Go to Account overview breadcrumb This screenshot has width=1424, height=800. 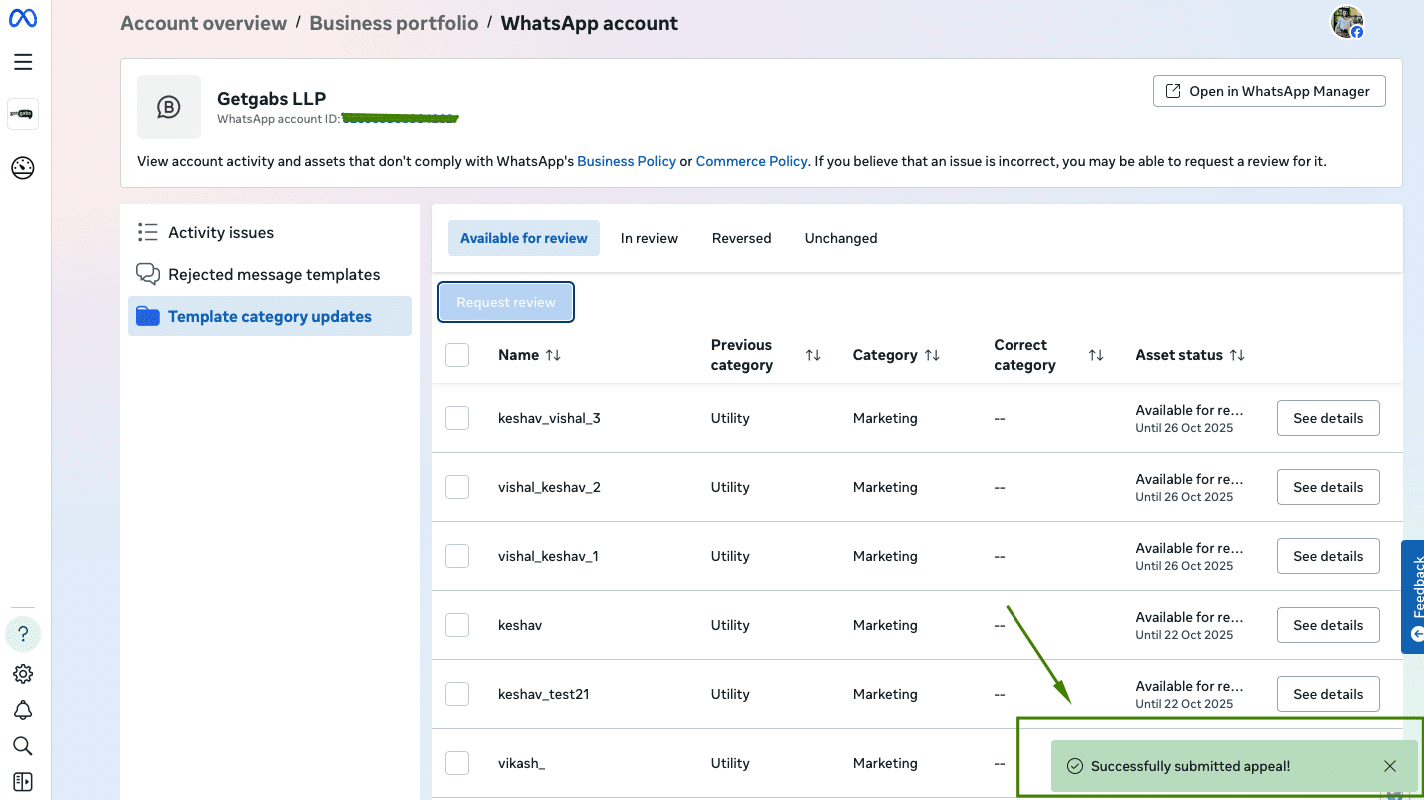(204, 23)
